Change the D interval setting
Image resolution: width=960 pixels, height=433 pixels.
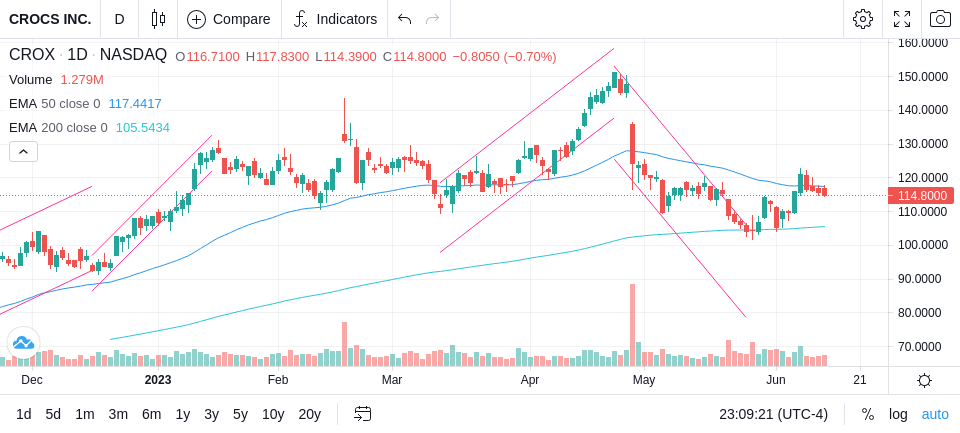click(x=119, y=19)
